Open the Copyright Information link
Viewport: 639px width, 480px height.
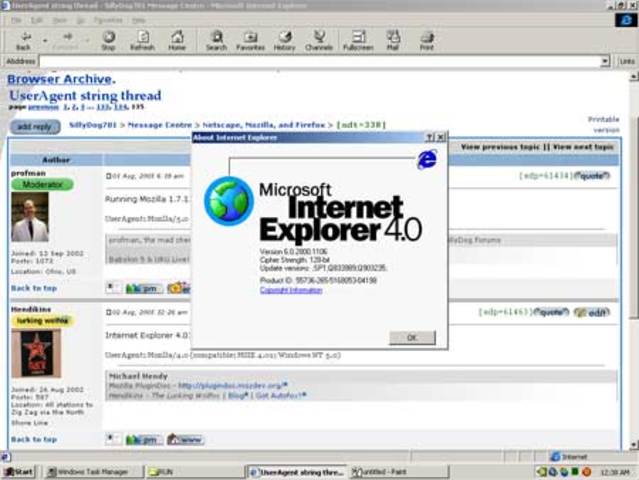tap(291, 290)
